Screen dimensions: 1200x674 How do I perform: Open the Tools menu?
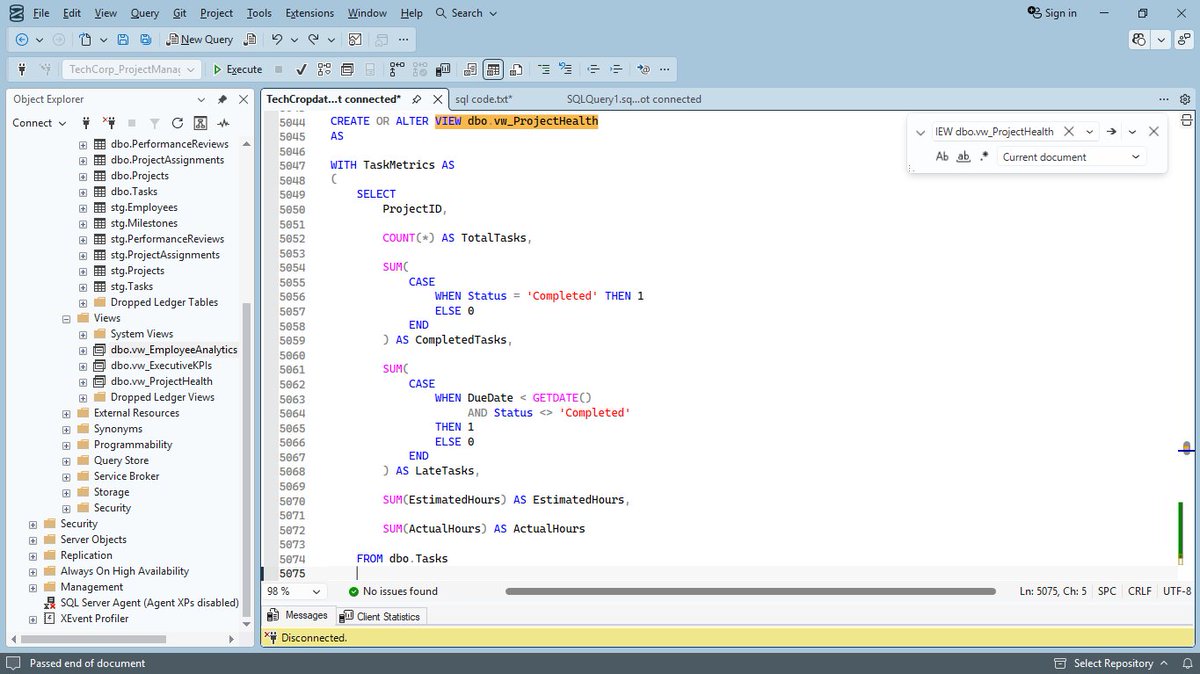coord(259,13)
